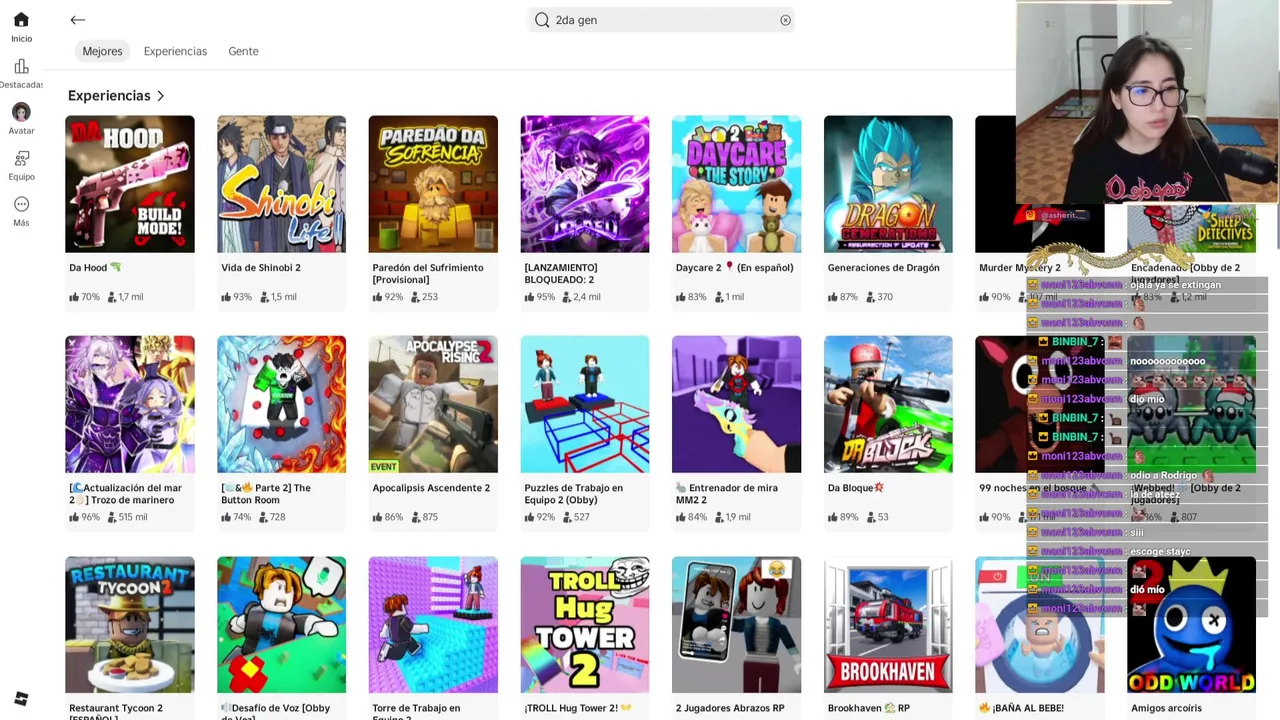Open the 2 Jugadores Abrazos RP thumbnail
The image size is (1280, 720).
click(x=736, y=625)
